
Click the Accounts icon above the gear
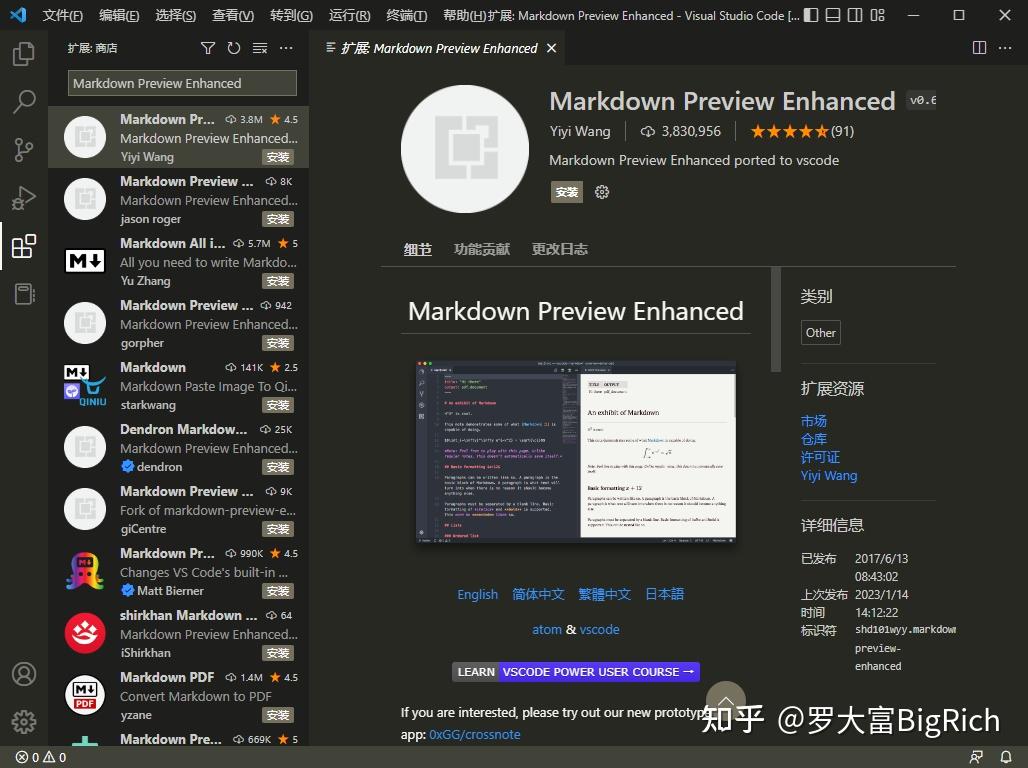24,674
